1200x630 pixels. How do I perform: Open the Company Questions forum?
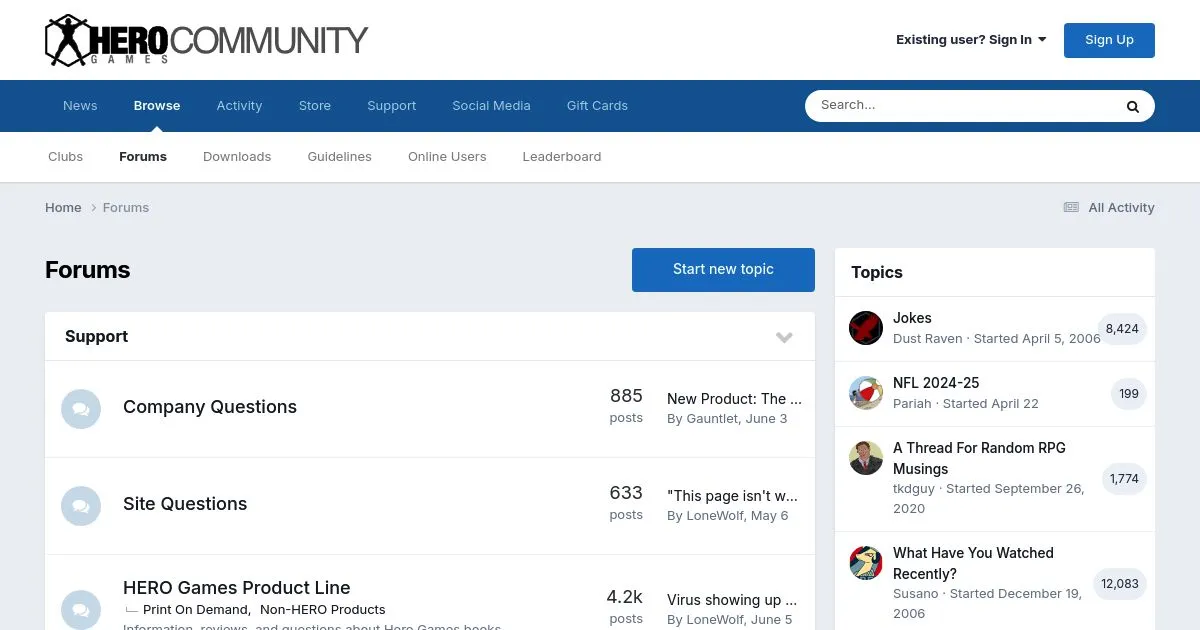(x=210, y=407)
